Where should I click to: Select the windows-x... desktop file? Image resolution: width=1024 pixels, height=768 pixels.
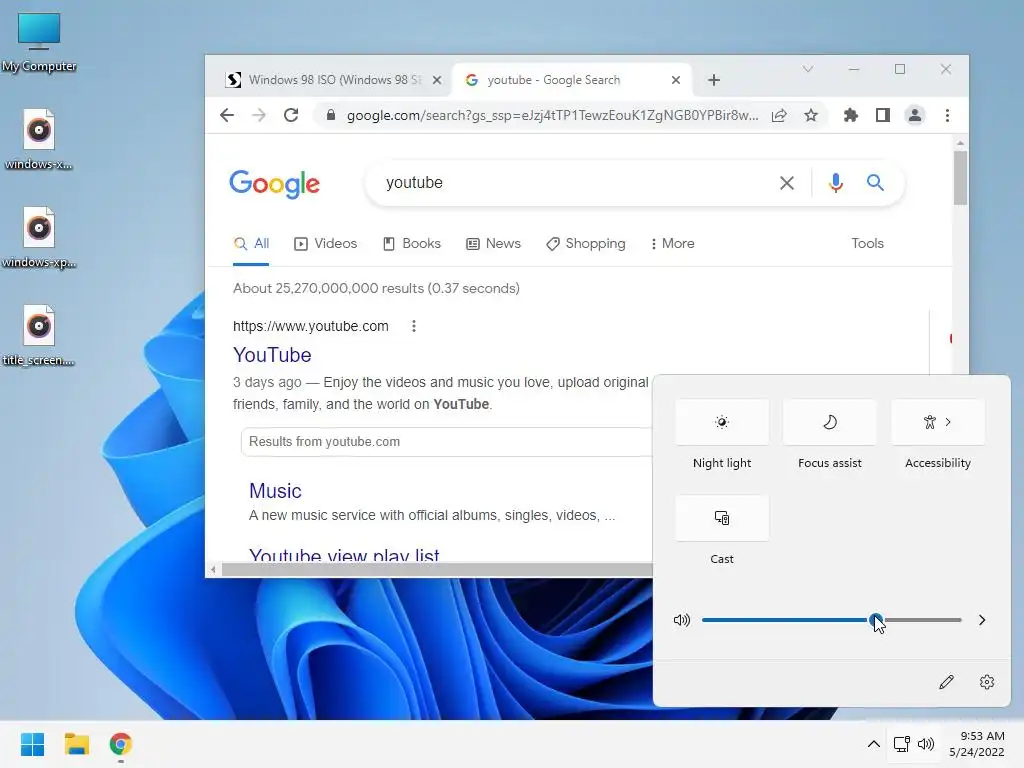pyautogui.click(x=39, y=140)
